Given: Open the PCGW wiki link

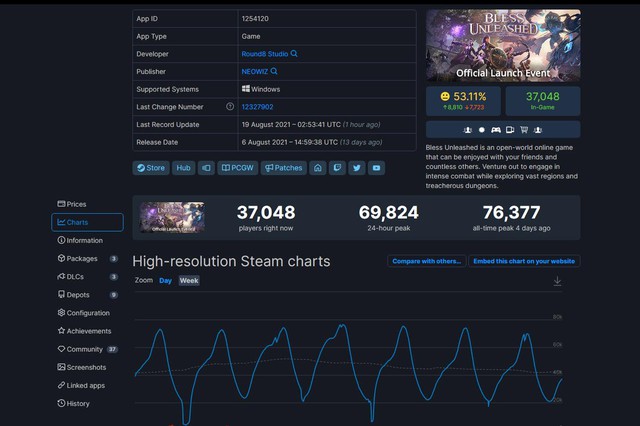Looking at the screenshot, I should (x=238, y=168).
